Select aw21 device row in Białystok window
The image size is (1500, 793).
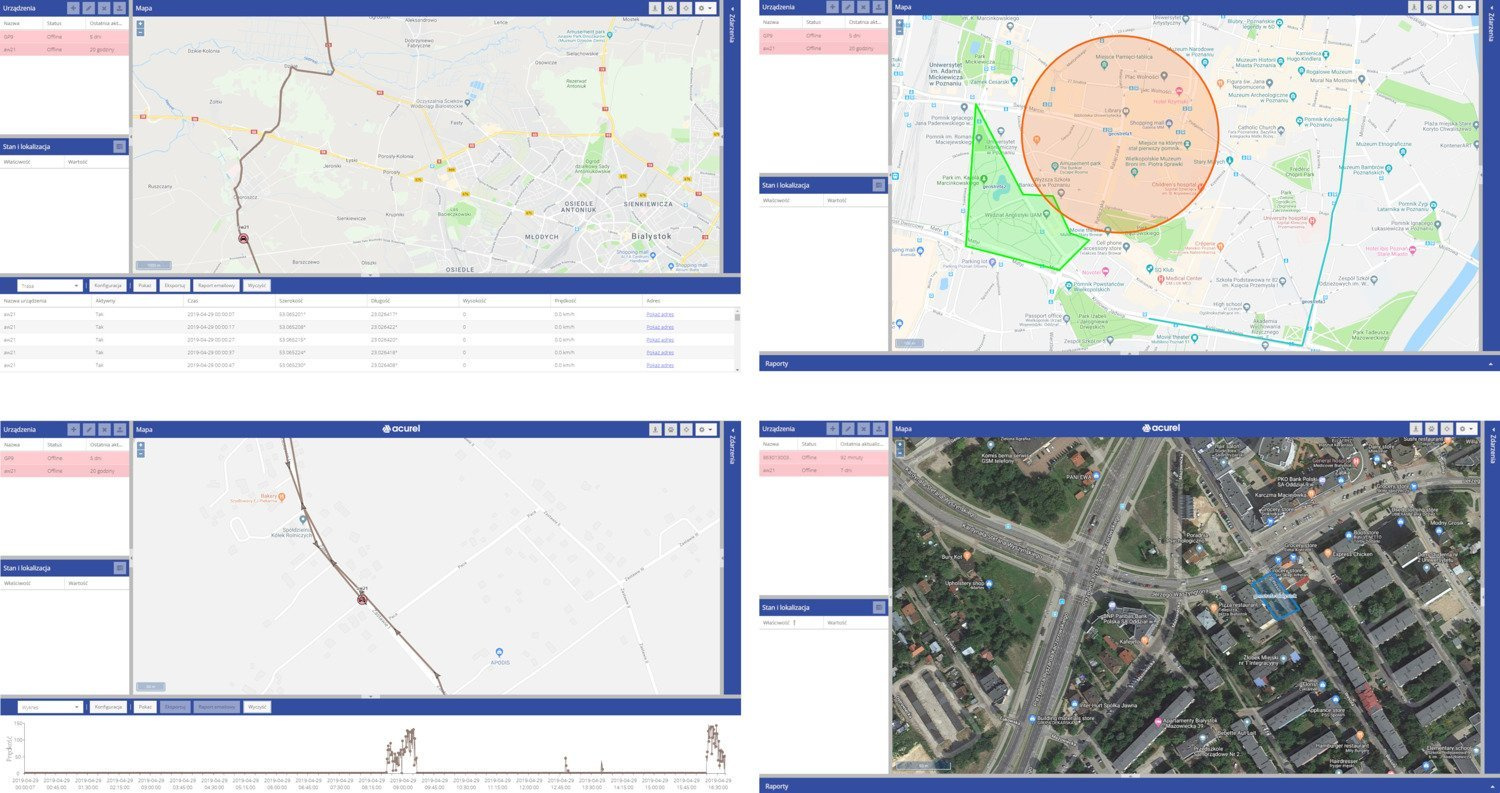tap(65, 48)
